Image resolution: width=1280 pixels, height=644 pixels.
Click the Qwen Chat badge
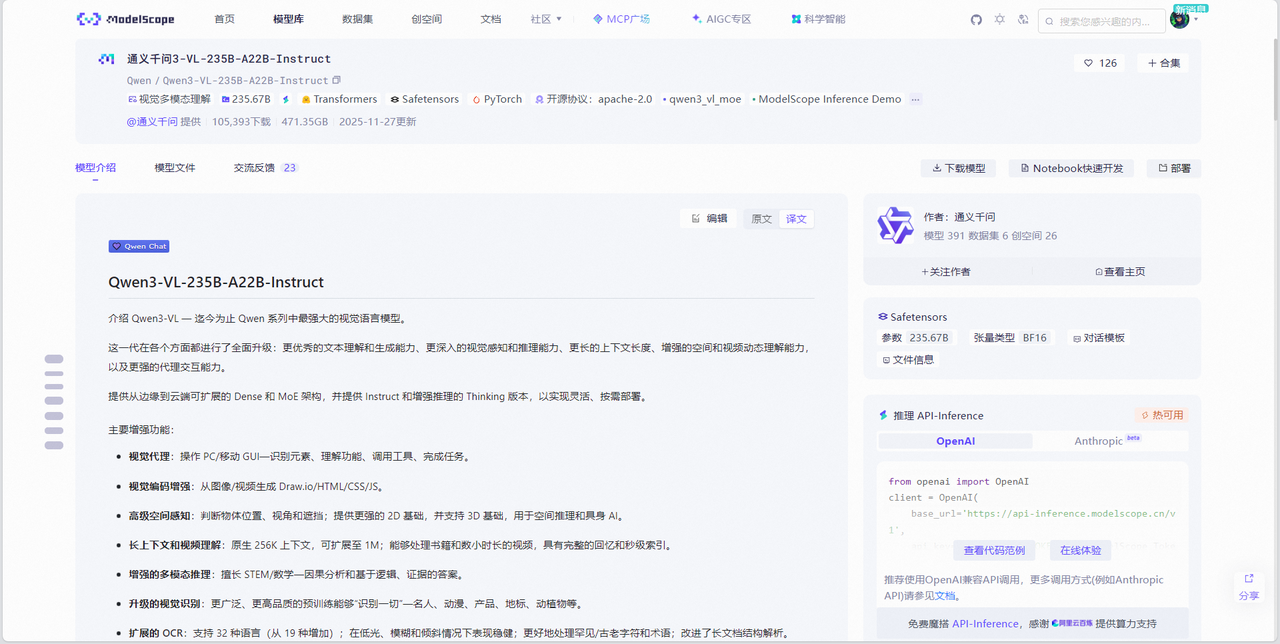[139, 246]
